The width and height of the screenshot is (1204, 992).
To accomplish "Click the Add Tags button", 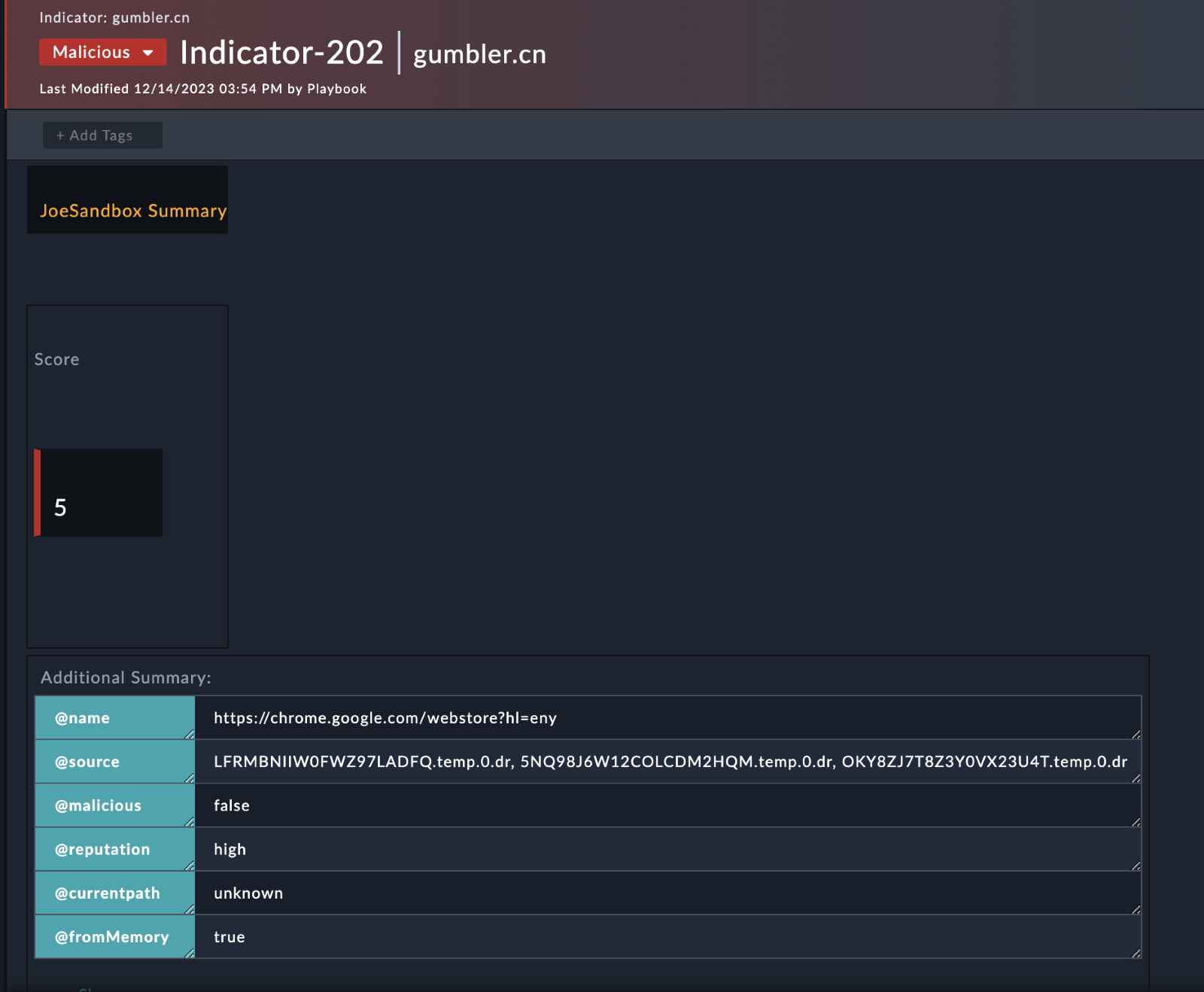I will point(102,135).
